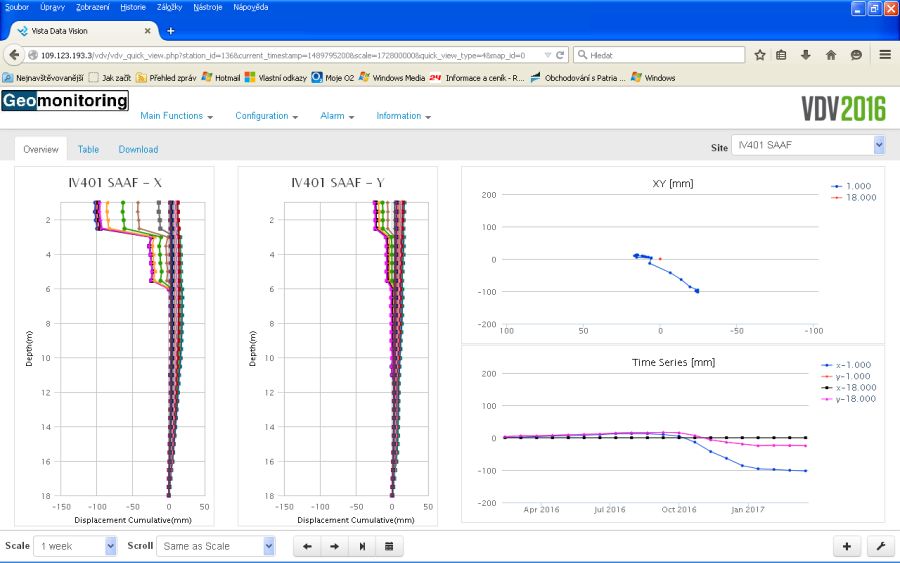The width and height of the screenshot is (900, 563).
Task: Switch to the Download tab
Action: (x=138, y=149)
